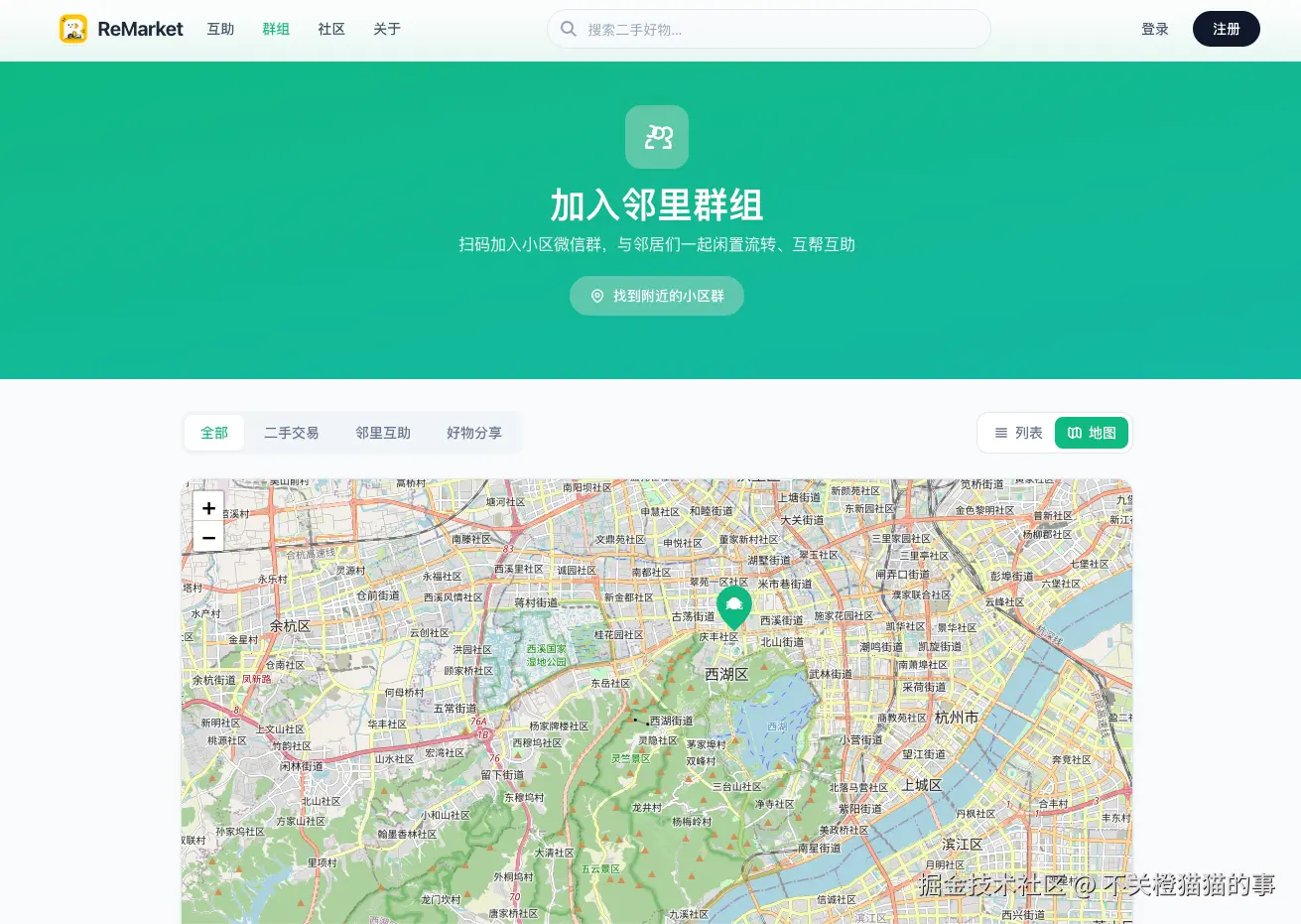Switch to 列表 list view
The width and height of the screenshot is (1301, 924).
(x=1018, y=433)
